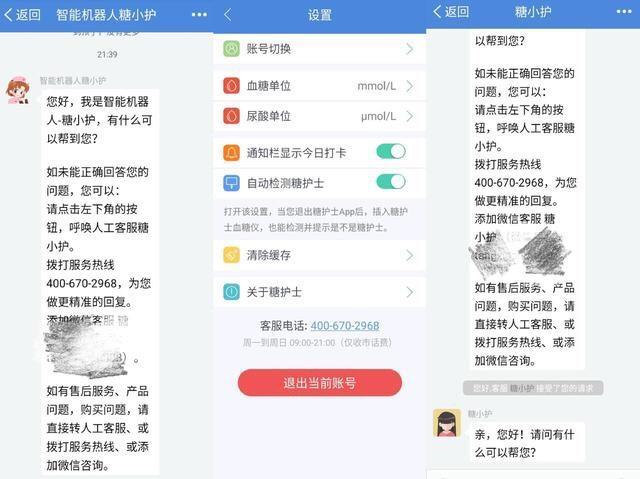Screen dimensions: 640x479
Task: Toggle 通知栏显示今日打卡 switch
Action: 391,152
